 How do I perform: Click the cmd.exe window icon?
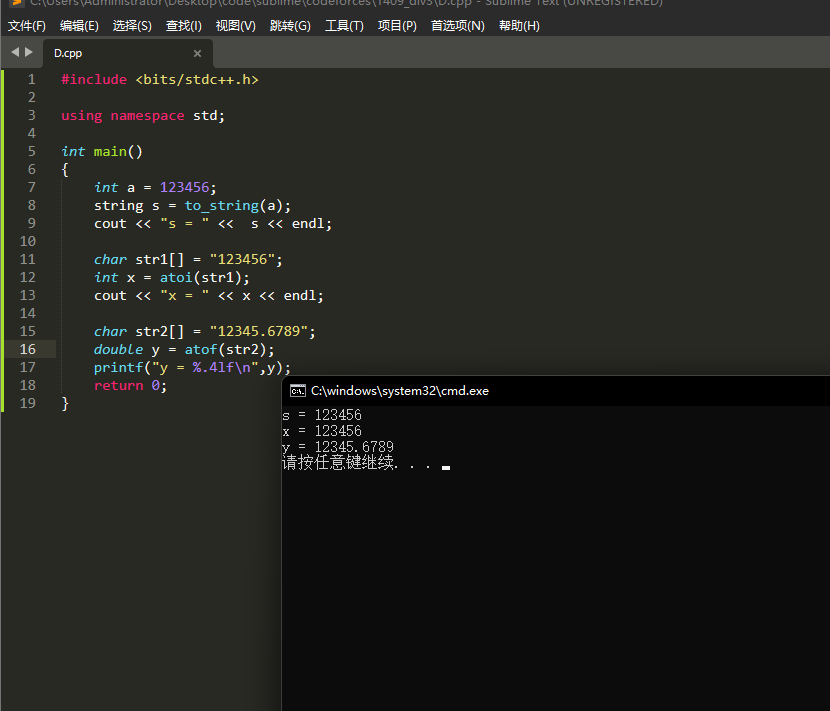(297, 391)
